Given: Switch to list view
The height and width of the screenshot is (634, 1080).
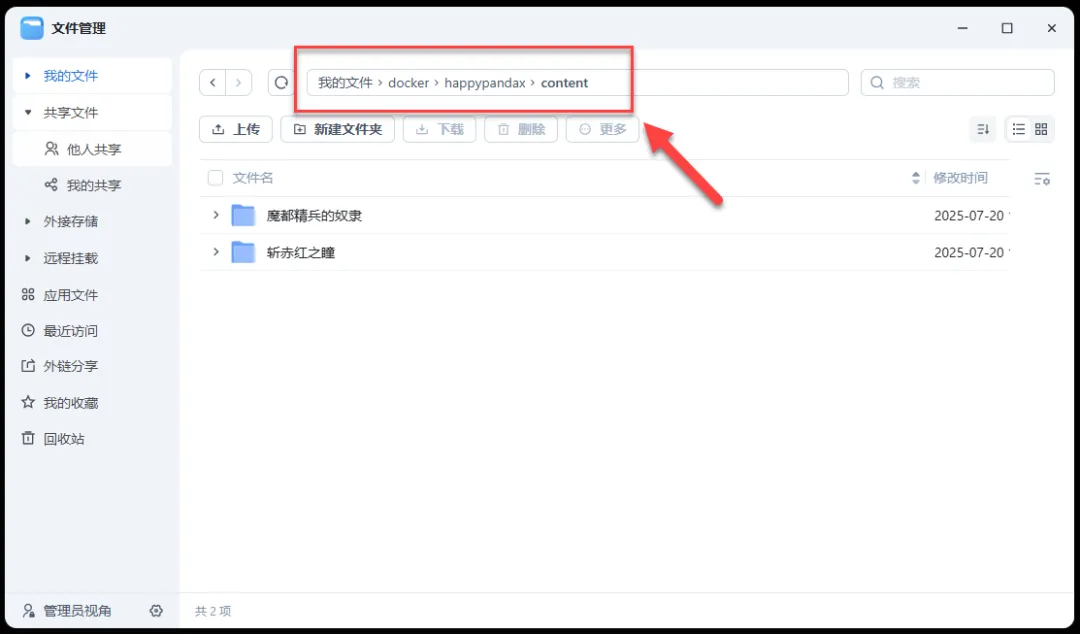Looking at the screenshot, I should 1019,129.
